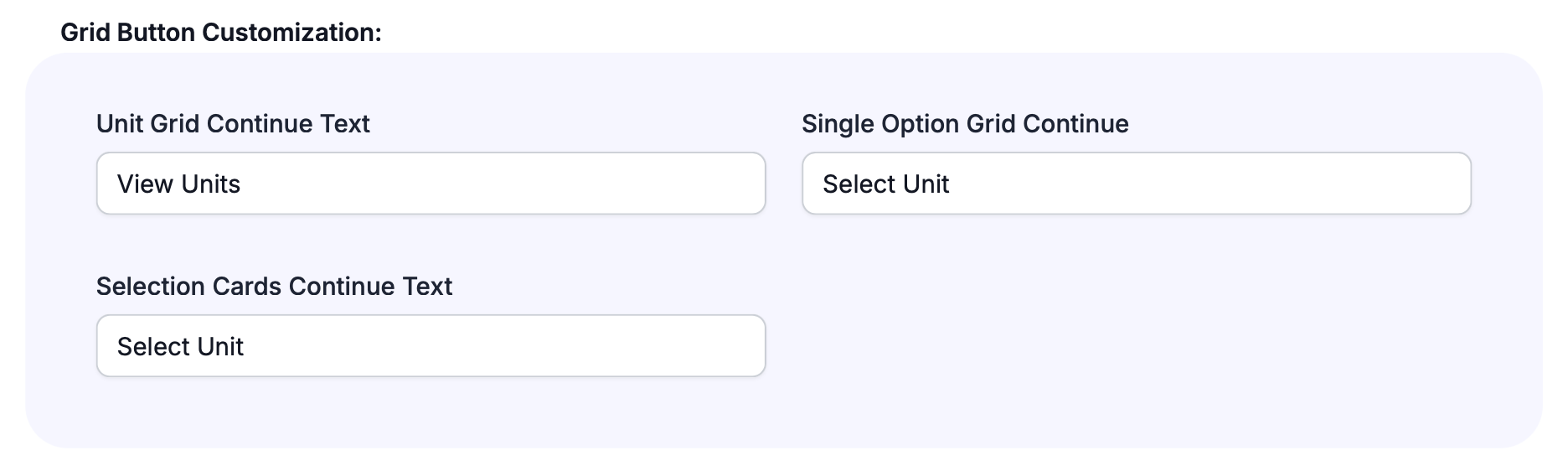Click the word "View" in the first field
This screenshot has height=471, width=1568.
click(x=144, y=184)
